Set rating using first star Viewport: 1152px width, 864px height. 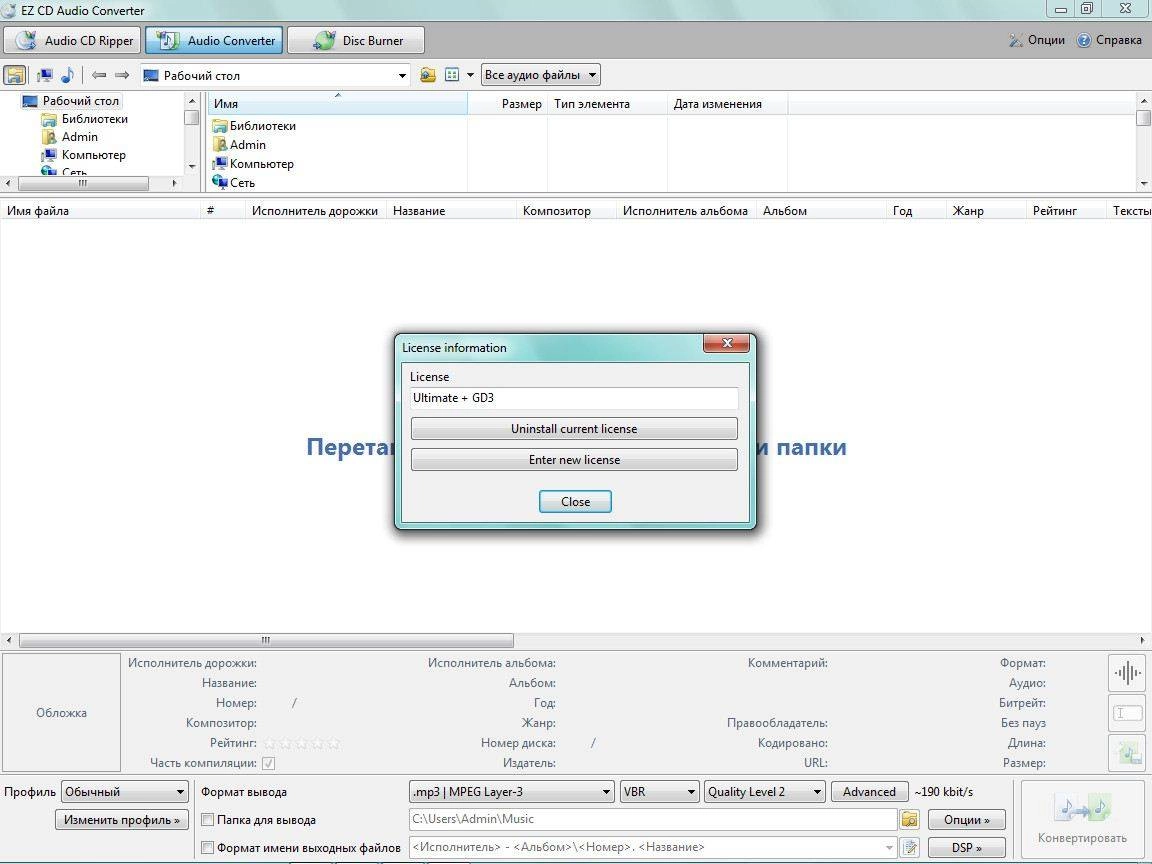270,744
